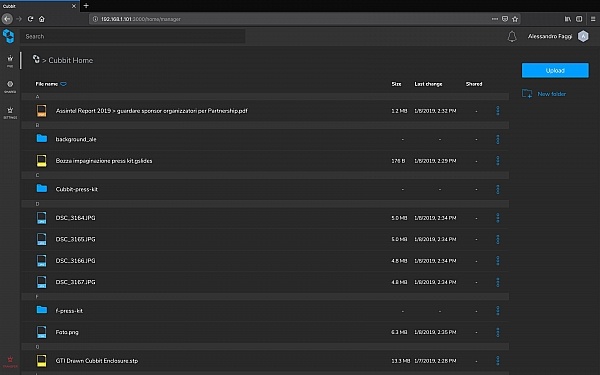This screenshot has width=600, height=375.
Task: Sort files by the Size column
Action: pyautogui.click(x=396, y=84)
